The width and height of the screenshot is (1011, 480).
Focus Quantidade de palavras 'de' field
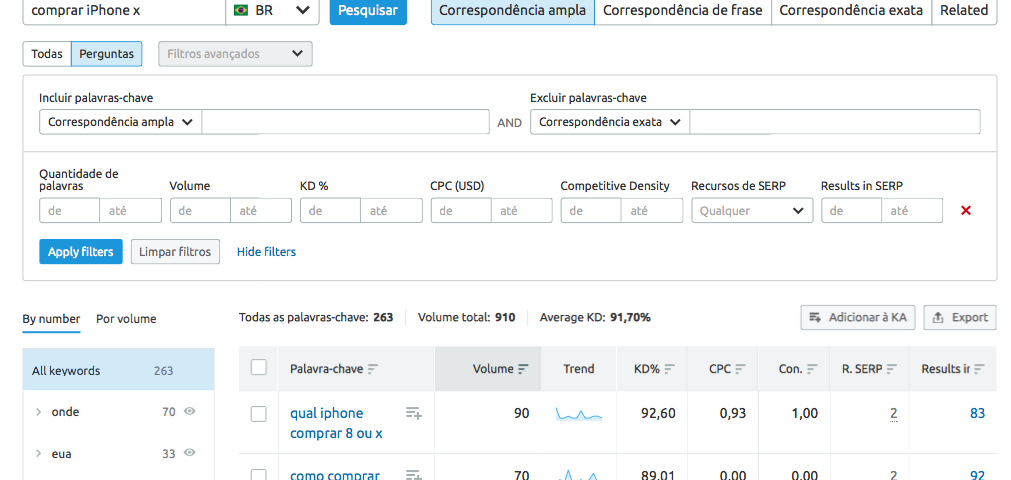pyautogui.click(x=70, y=210)
